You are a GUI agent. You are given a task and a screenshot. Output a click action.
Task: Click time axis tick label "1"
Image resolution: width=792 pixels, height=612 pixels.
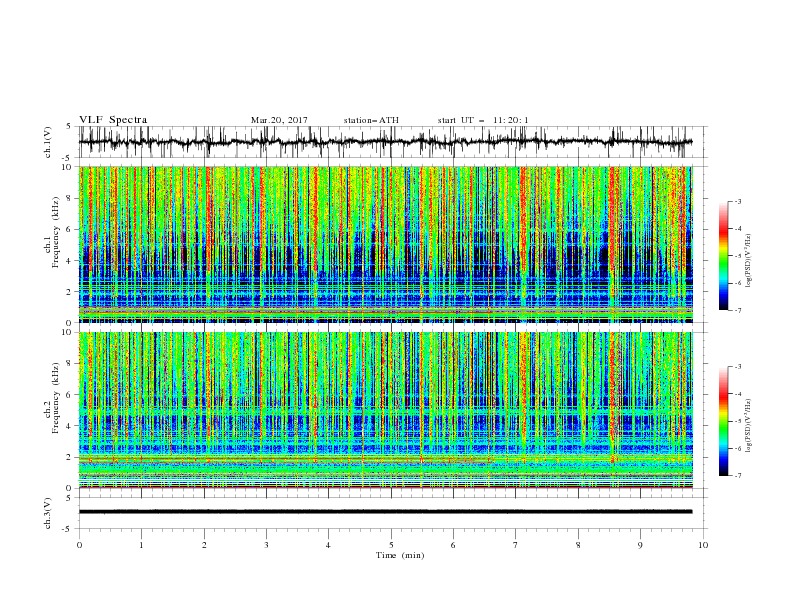point(141,545)
